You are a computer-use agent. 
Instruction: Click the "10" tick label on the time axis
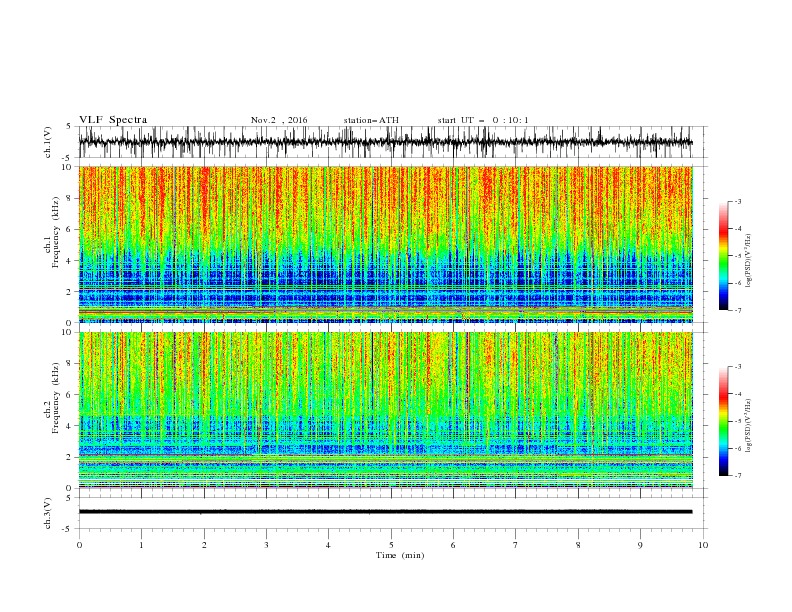703,545
